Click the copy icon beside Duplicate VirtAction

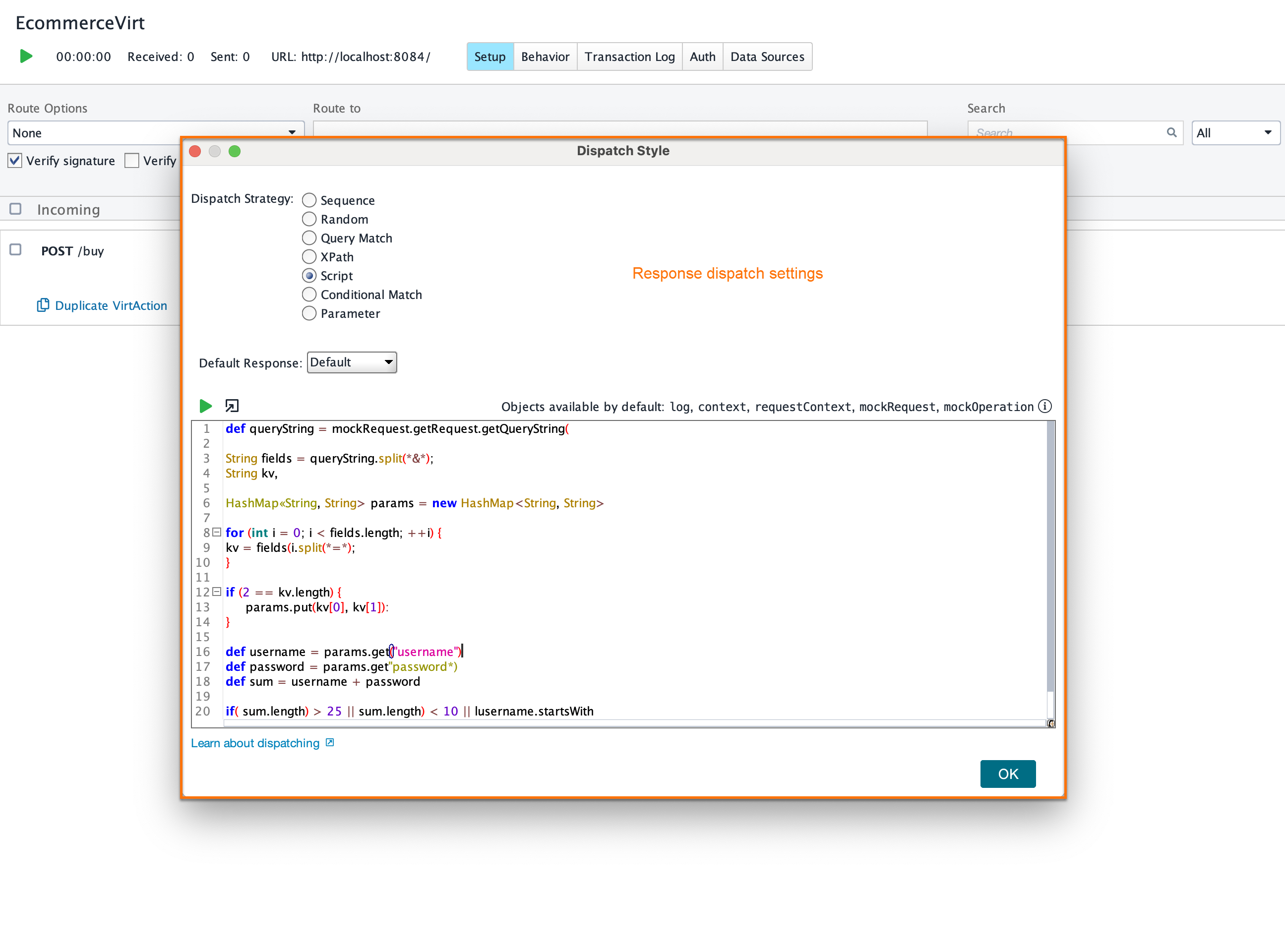pyautogui.click(x=43, y=305)
